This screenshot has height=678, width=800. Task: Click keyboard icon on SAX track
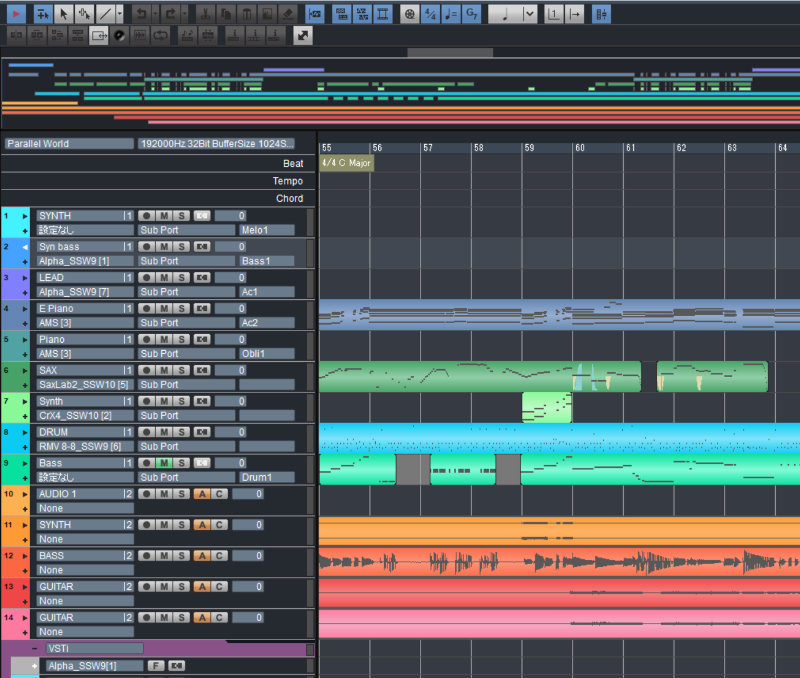[x=202, y=370]
